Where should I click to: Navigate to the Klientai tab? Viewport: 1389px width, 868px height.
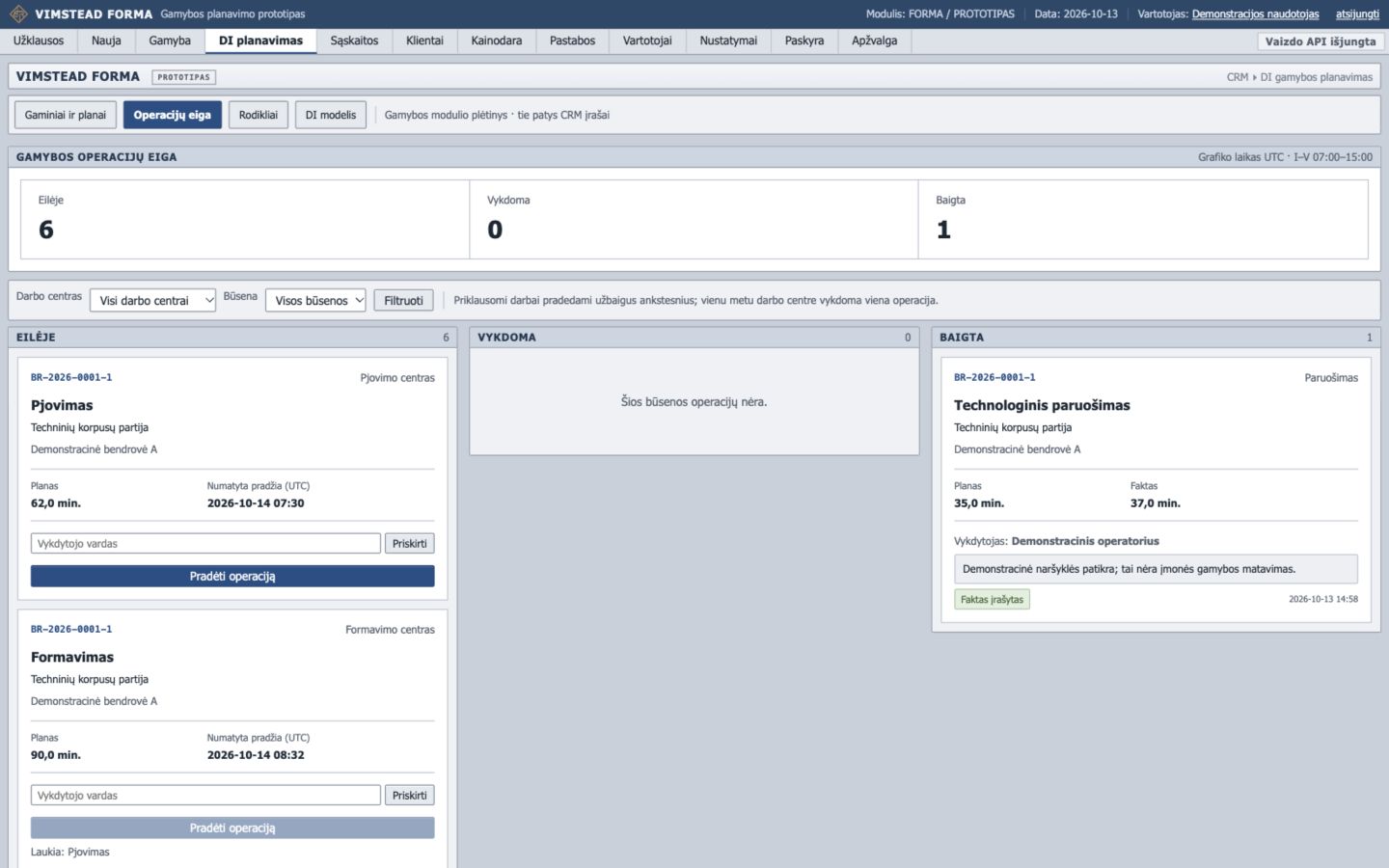pos(424,41)
